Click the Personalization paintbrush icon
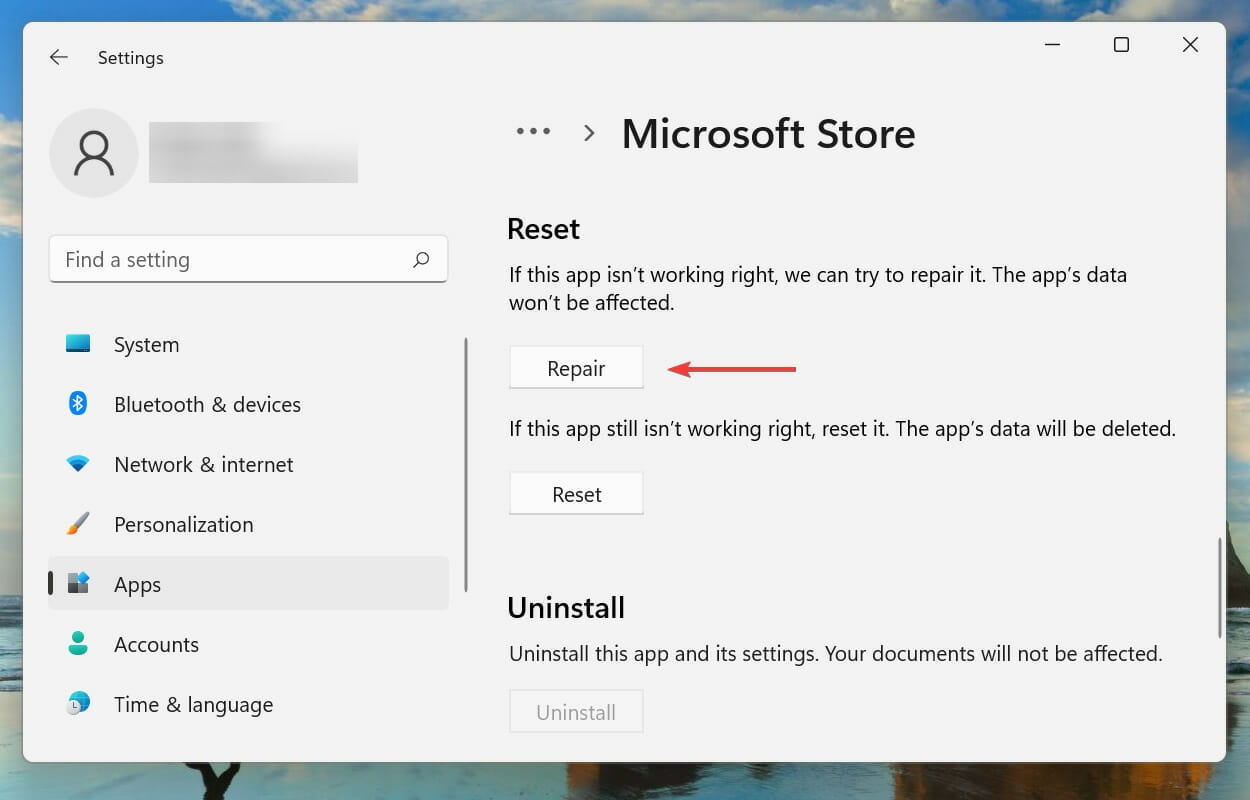The height and width of the screenshot is (800, 1250). click(x=78, y=524)
